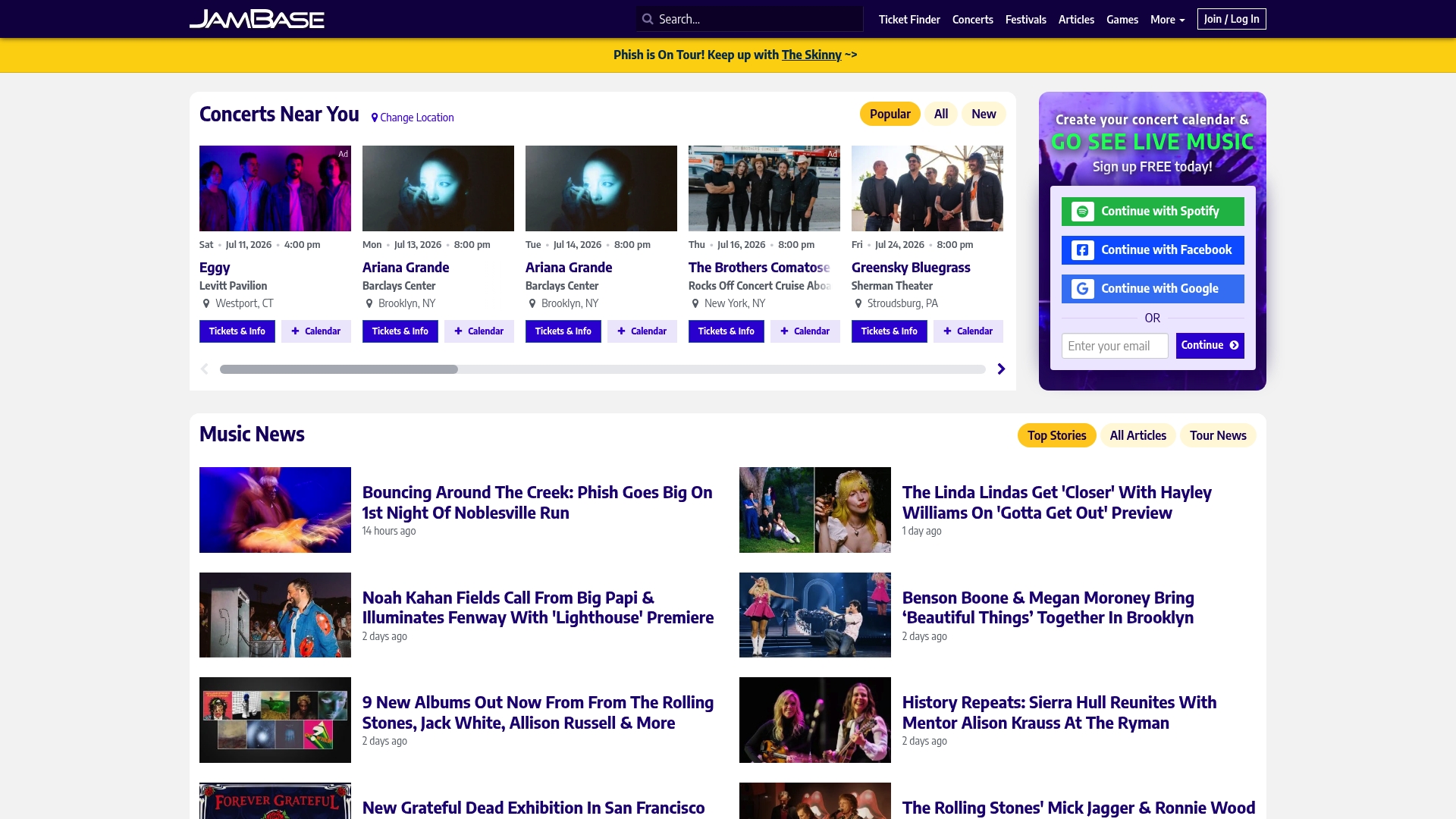Click the Join / Log In button

coord(1232,19)
